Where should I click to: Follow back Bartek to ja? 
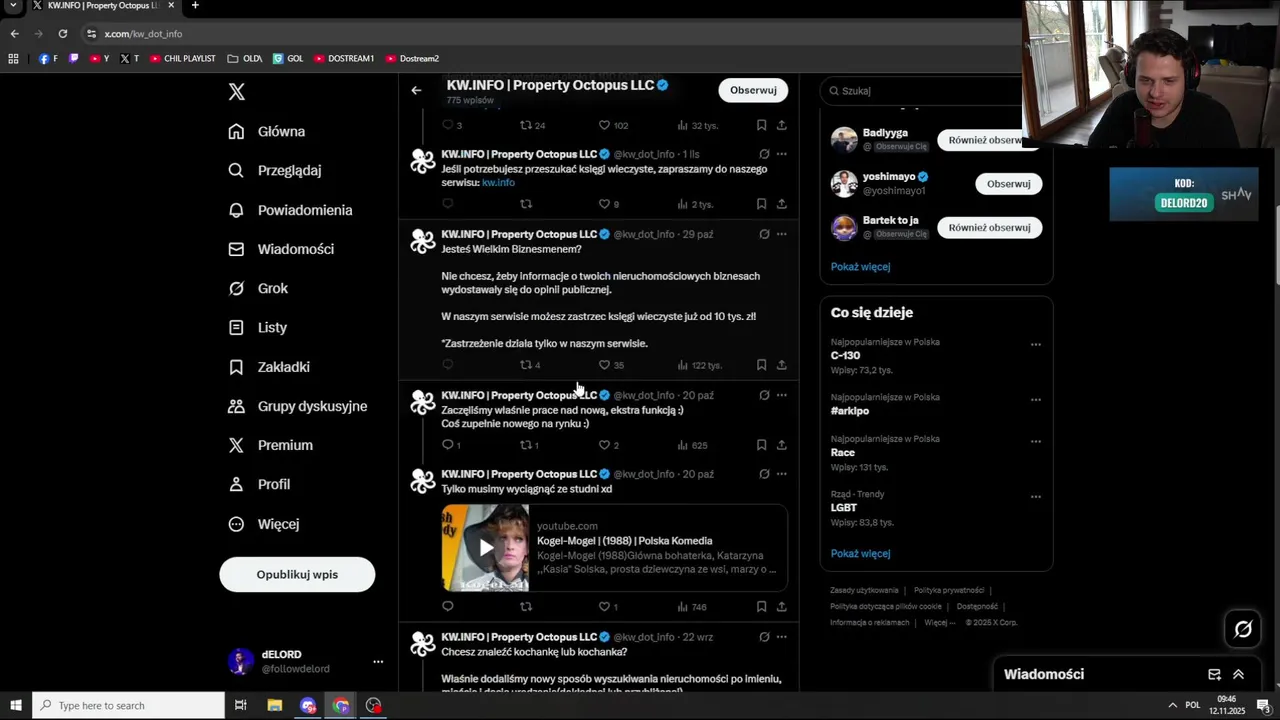[x=989, y=227]
